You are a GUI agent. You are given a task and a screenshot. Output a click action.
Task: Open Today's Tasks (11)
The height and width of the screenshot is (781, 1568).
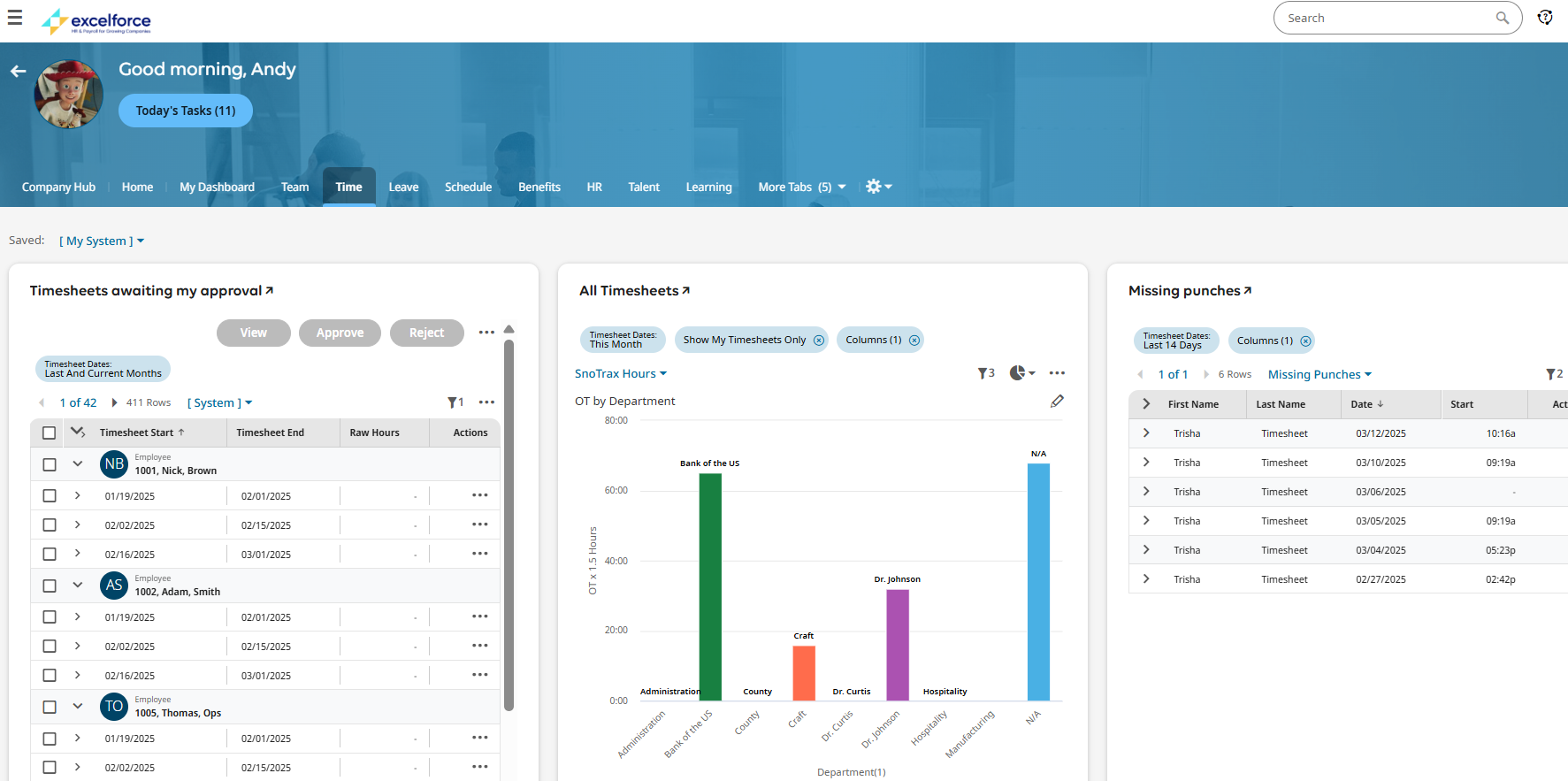coord(186,111)
